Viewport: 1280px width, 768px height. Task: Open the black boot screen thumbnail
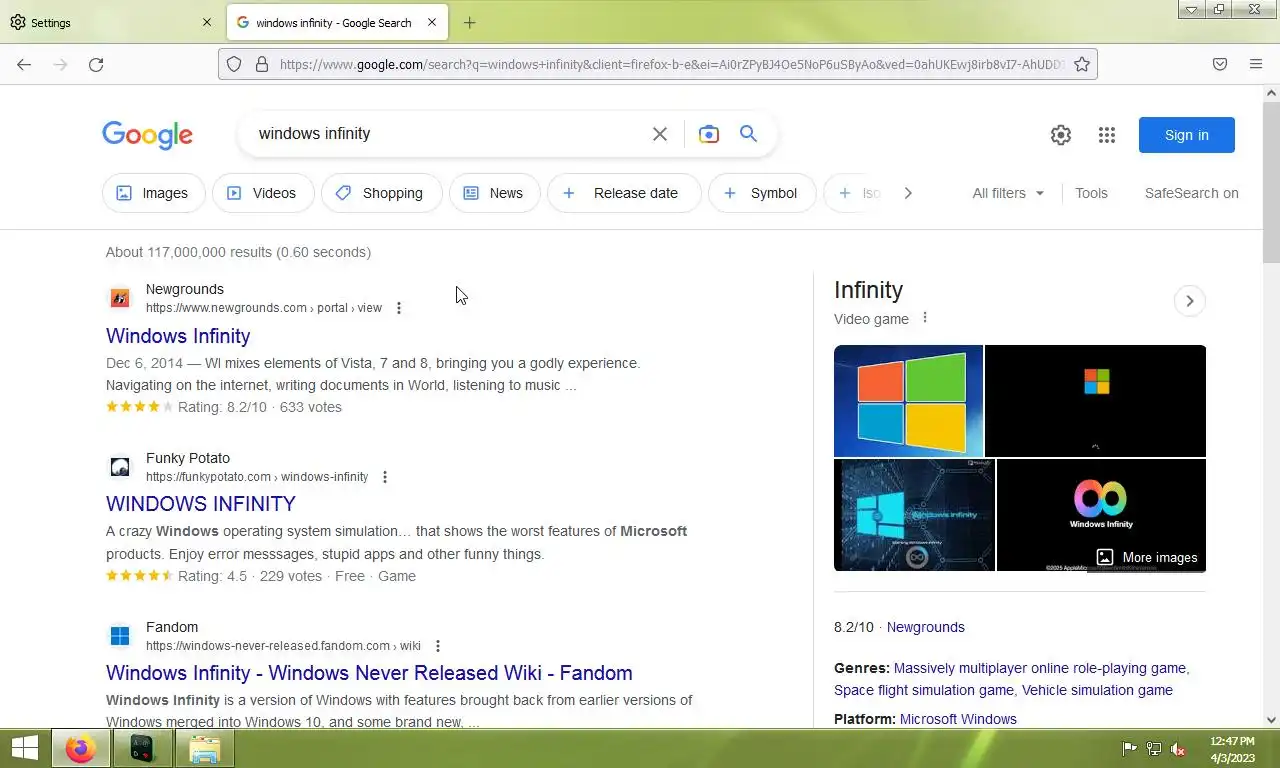(1096, 400)
